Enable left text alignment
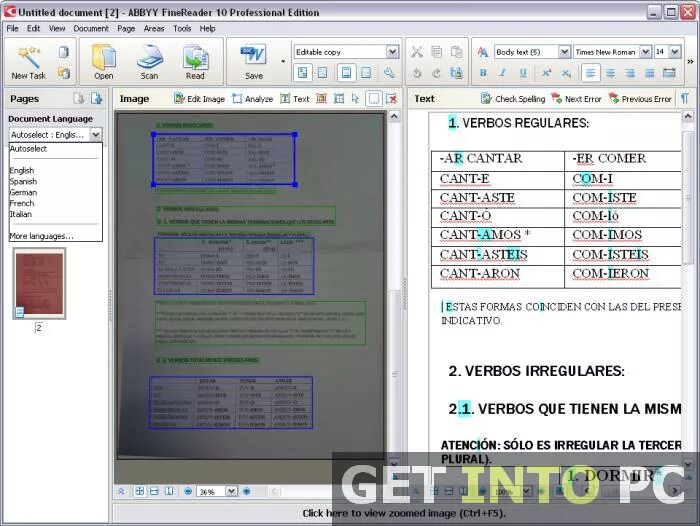700x526 pixels. pos(590,73)
